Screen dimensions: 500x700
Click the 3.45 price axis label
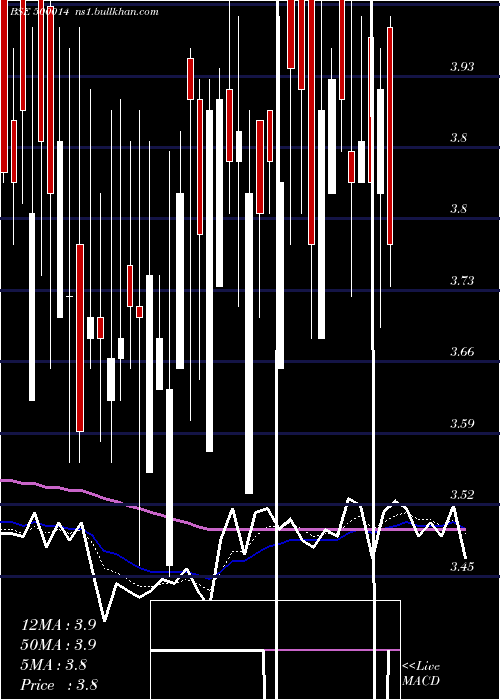(x=462, y=567)
